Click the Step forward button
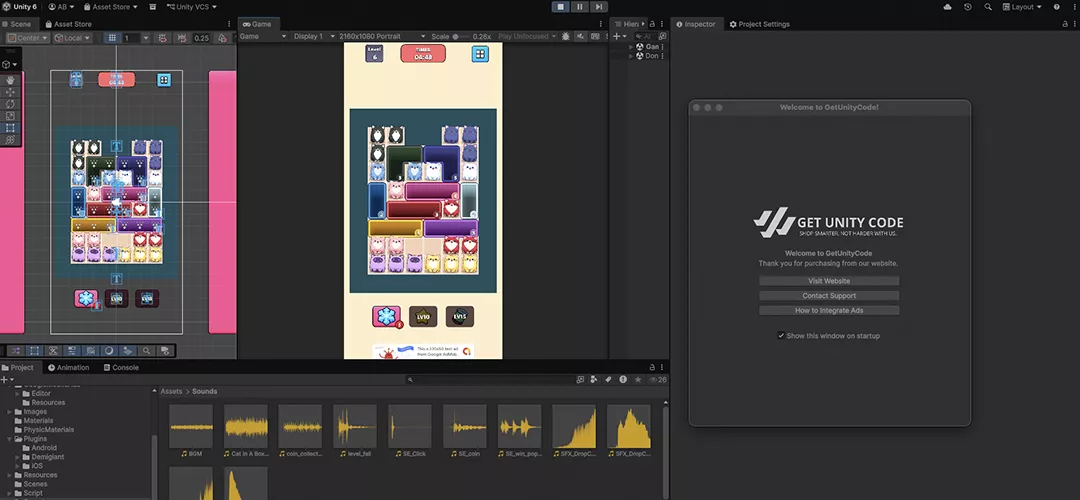 (x=598, y=7)
